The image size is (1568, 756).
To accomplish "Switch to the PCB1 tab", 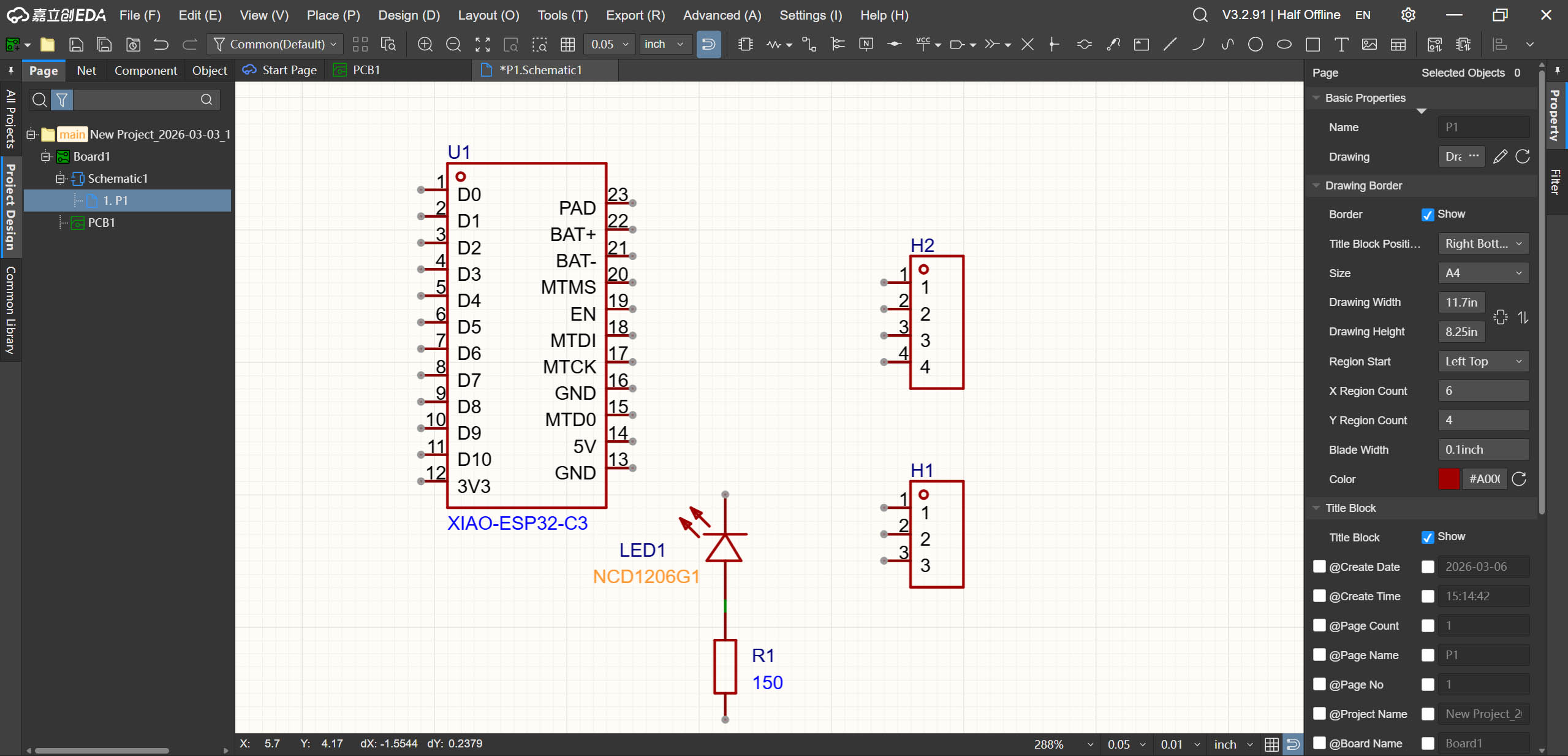I will pyautogui.click(x=366, y=70).
